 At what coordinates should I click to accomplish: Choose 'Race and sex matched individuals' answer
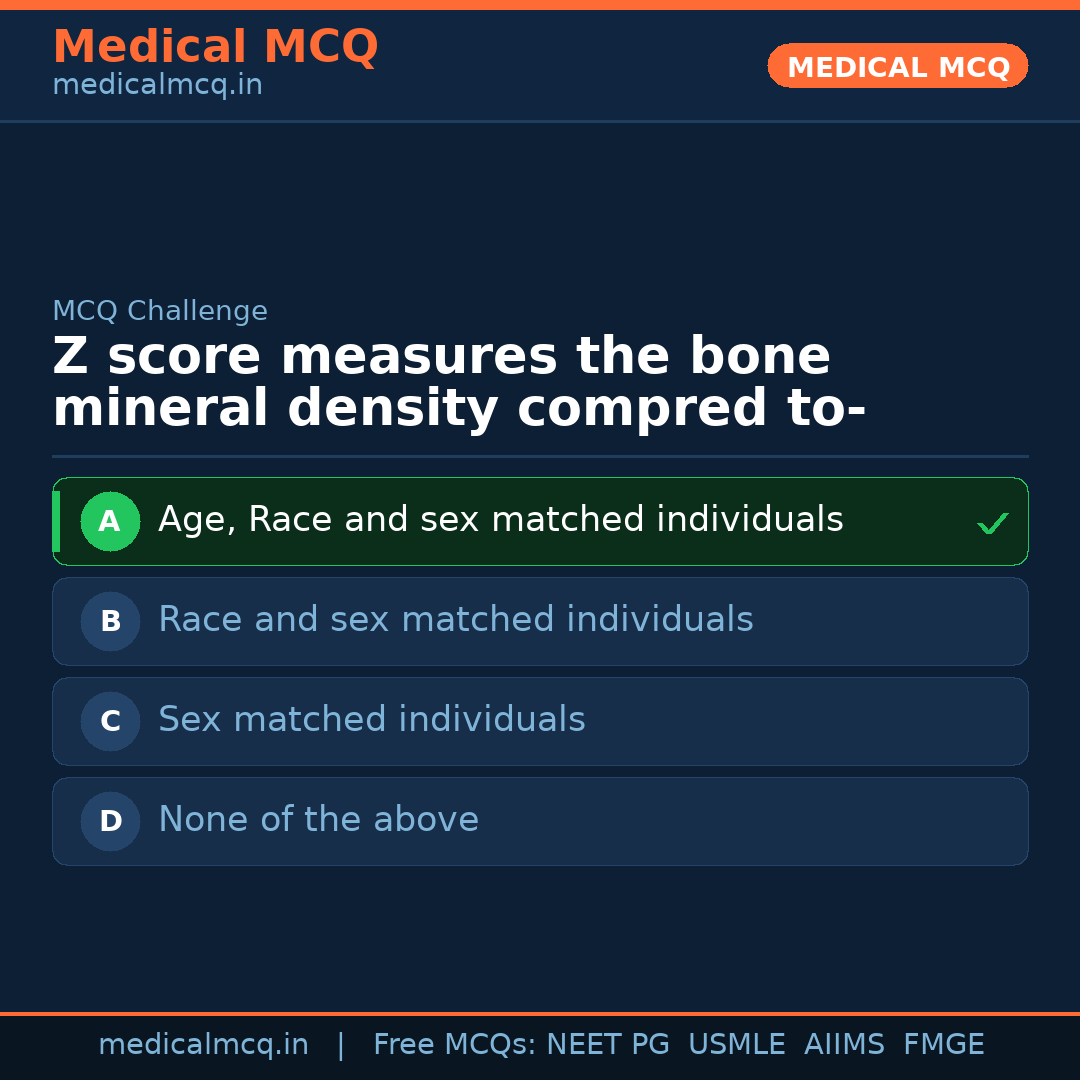point(455,620)
